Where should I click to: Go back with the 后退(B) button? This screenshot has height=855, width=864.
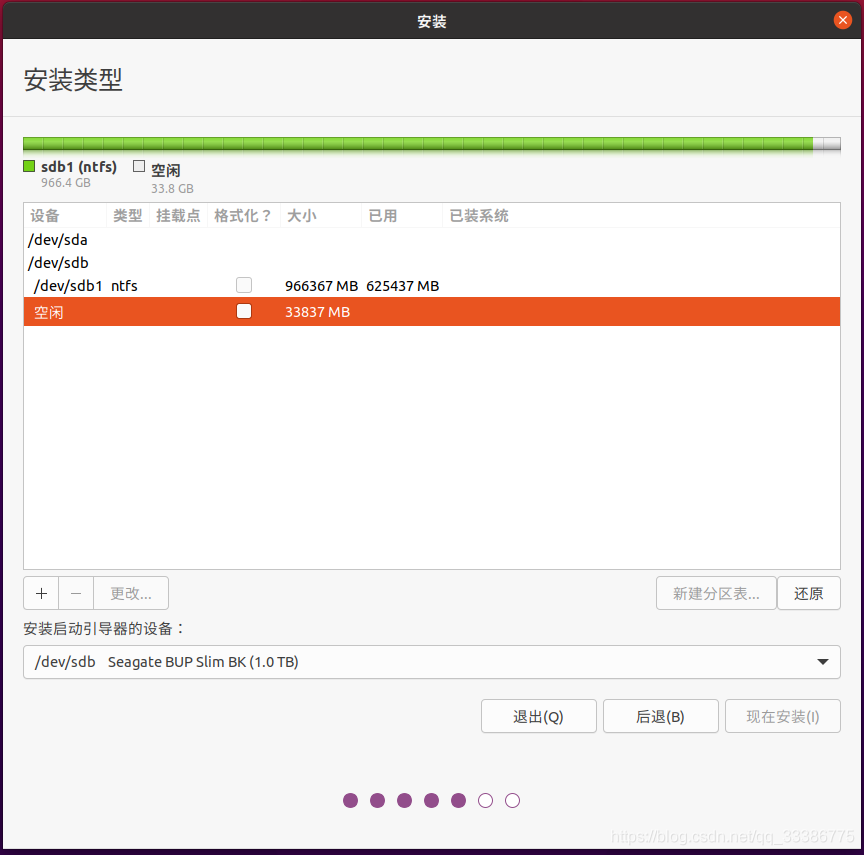click(x=660, y=716)
